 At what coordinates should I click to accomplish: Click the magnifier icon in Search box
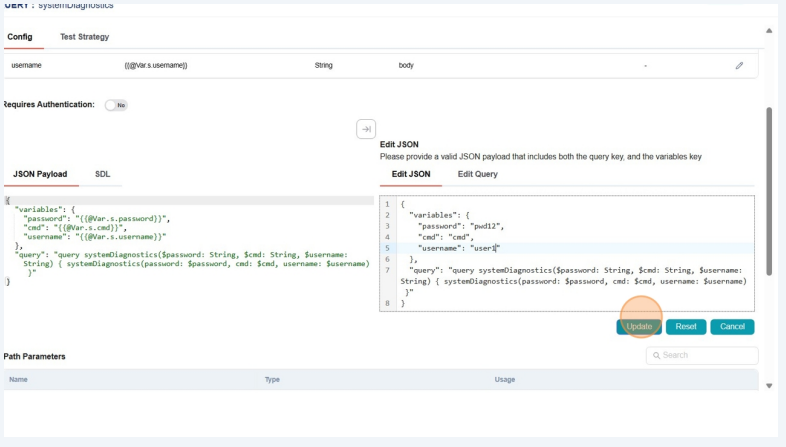656,355
